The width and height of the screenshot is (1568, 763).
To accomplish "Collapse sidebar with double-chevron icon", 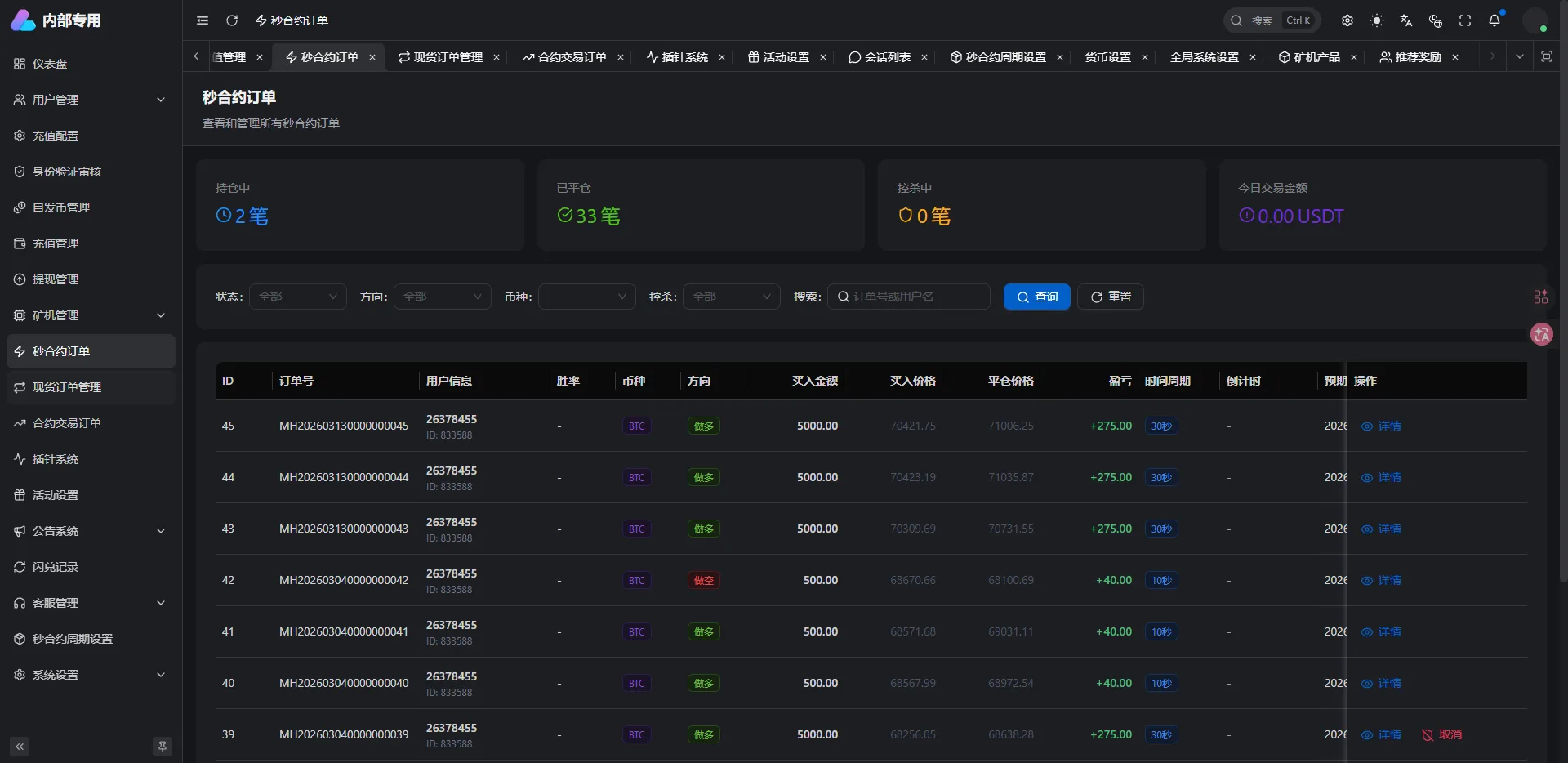I will 20,747.
